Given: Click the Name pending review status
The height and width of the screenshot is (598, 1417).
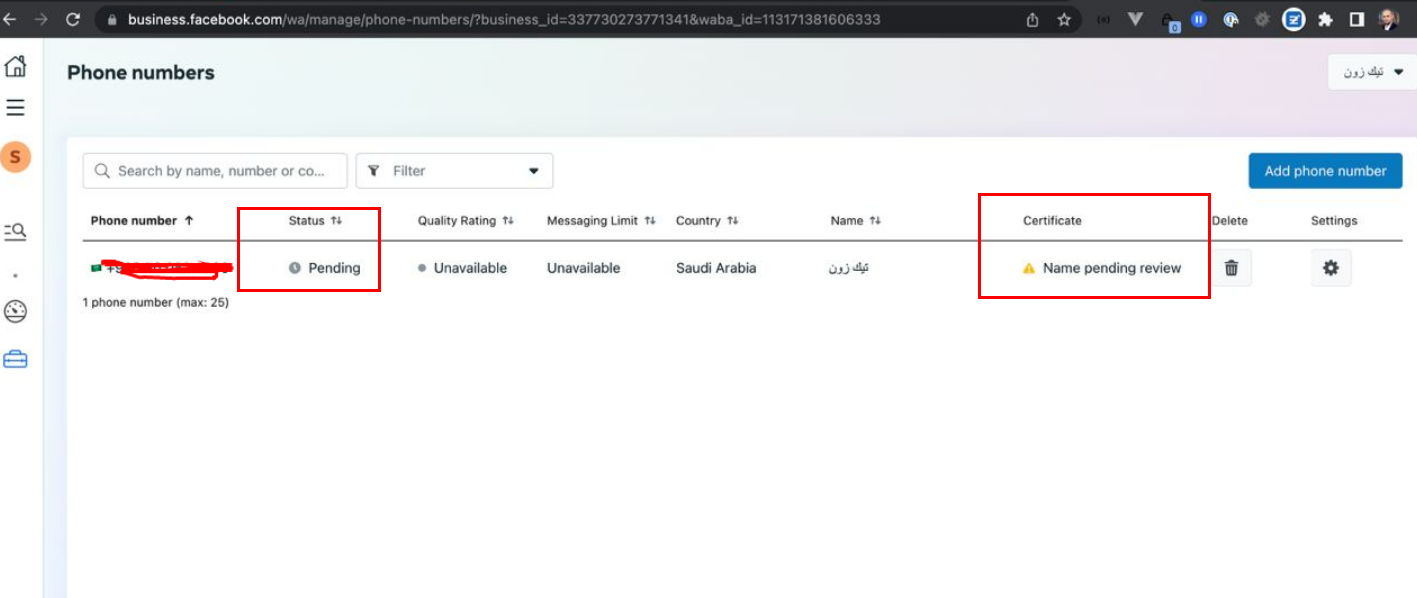Looking at the screenshot, I should 1111,268.
